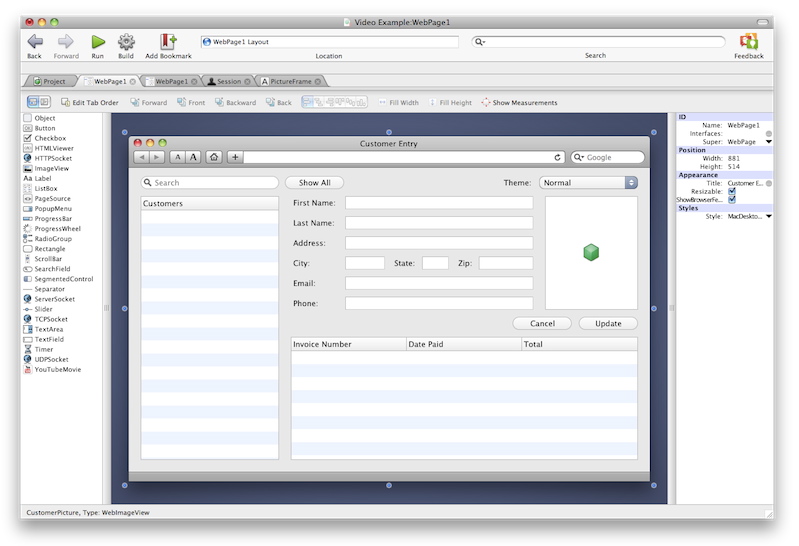799x546 pixels.
Task: Open the Theme popup showing Normal
Action: pyautogui.click(x=588, y=183)
